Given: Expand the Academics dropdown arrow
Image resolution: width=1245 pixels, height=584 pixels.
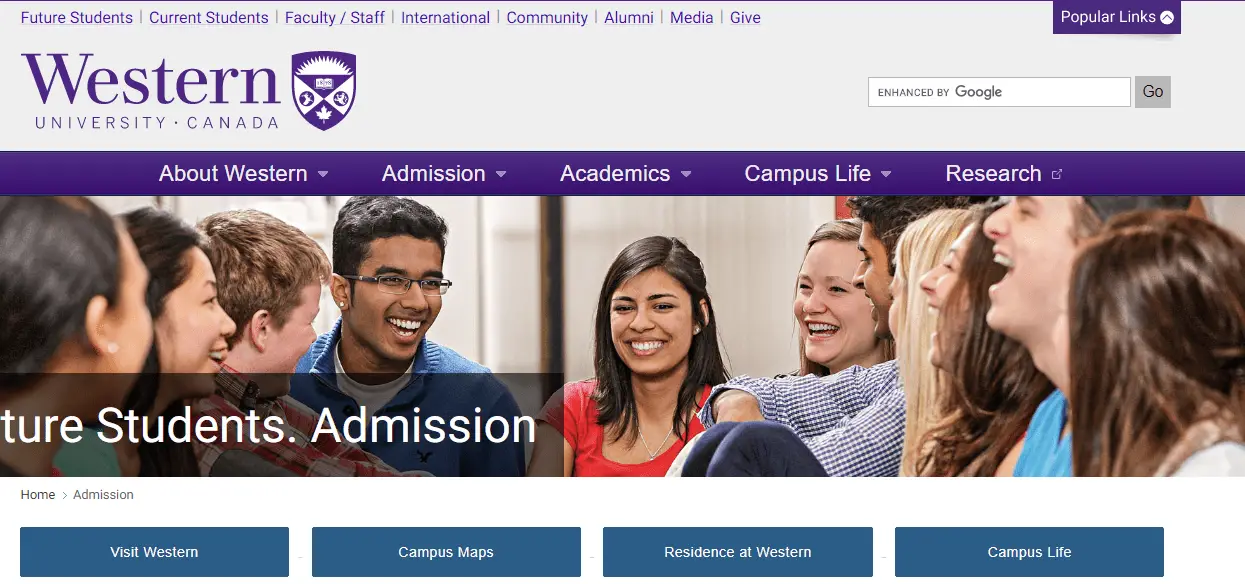Looking at the screenshot, I should (686, 174).
